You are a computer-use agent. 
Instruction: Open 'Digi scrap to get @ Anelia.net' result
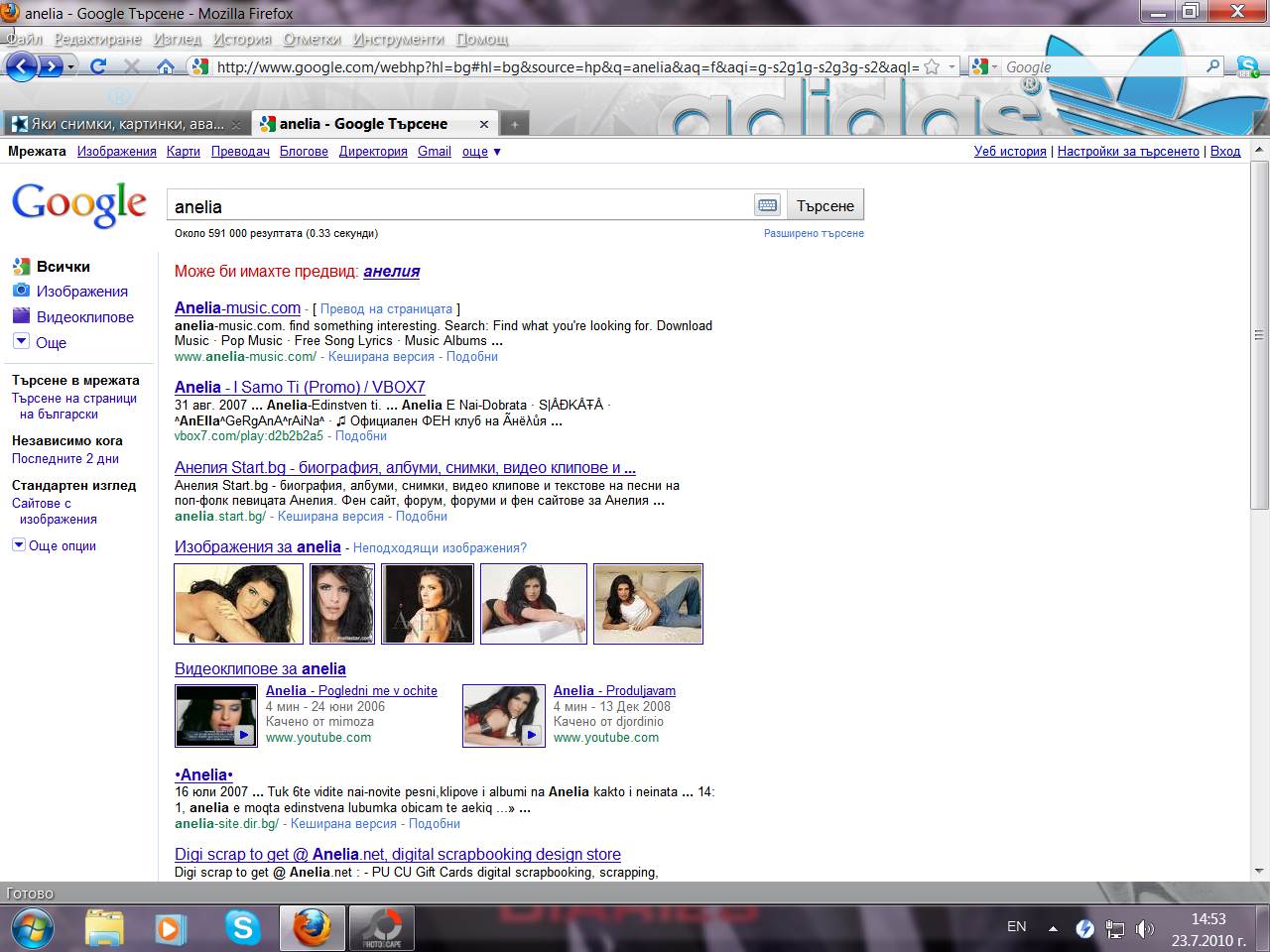(398, 854)
